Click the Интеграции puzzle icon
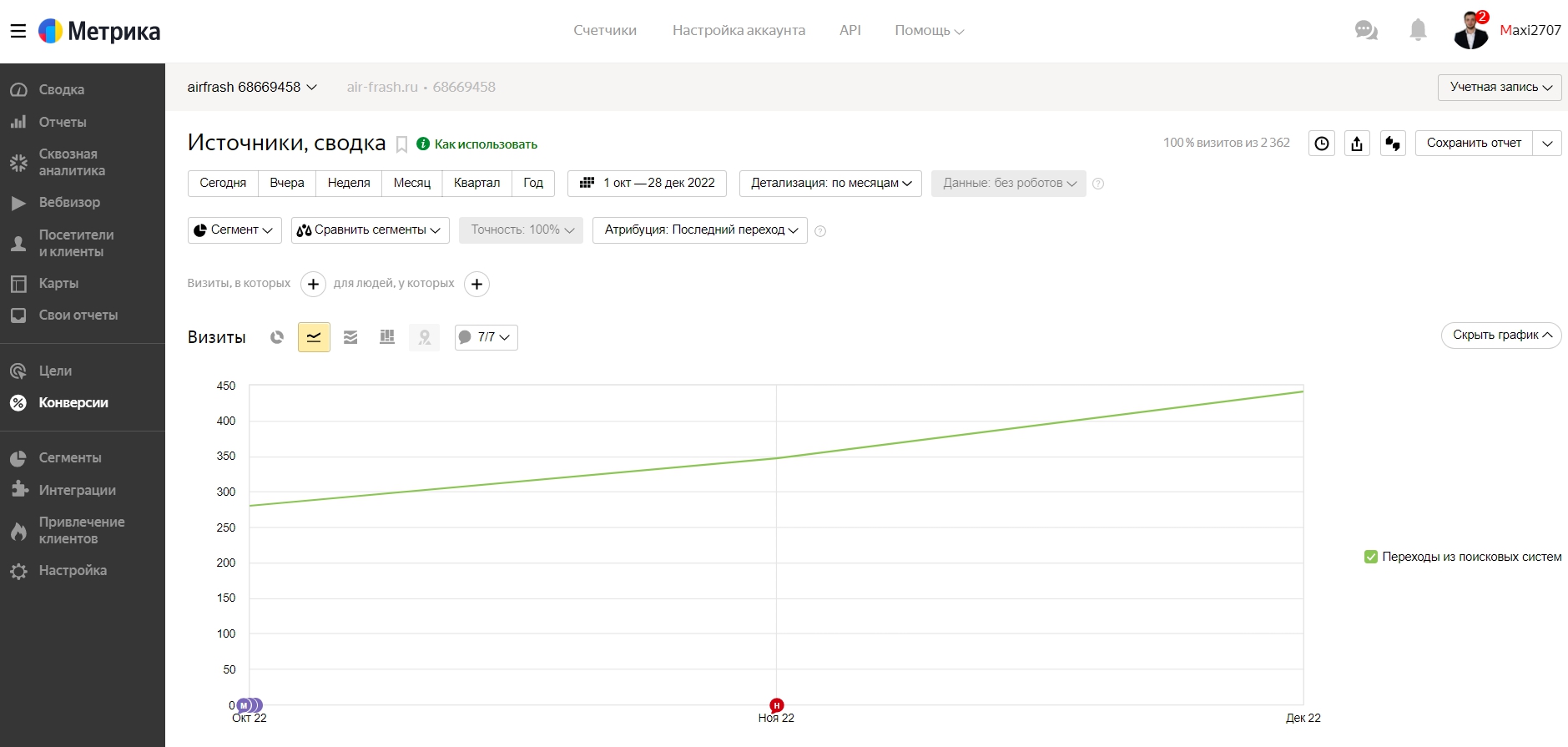1568x747 pixels. 19,490
